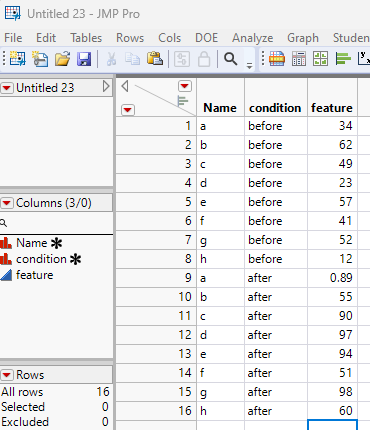This screenshot has height=430, width=370.
Task: Click the Tabulate calculator-style toolbar icon
Action: (299, 59)
